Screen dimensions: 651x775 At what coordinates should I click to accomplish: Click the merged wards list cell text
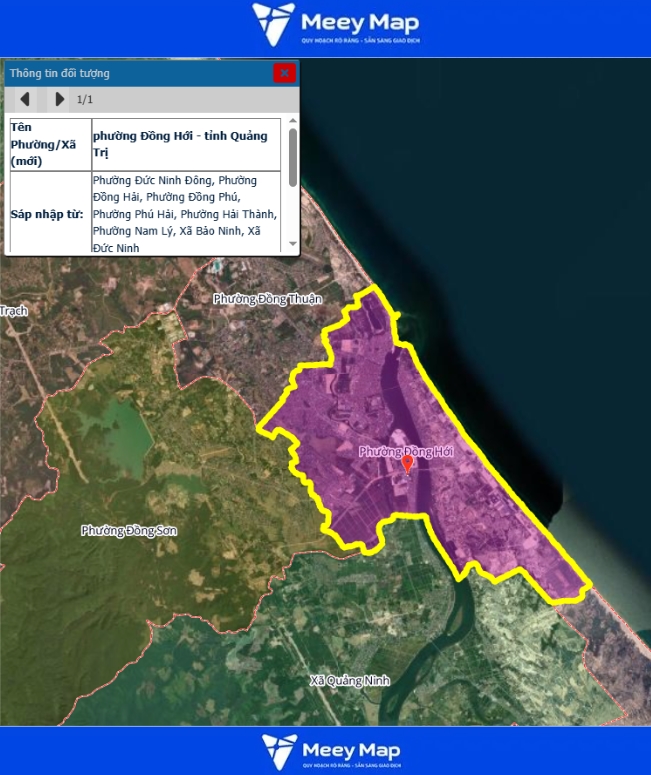point(184,213)
